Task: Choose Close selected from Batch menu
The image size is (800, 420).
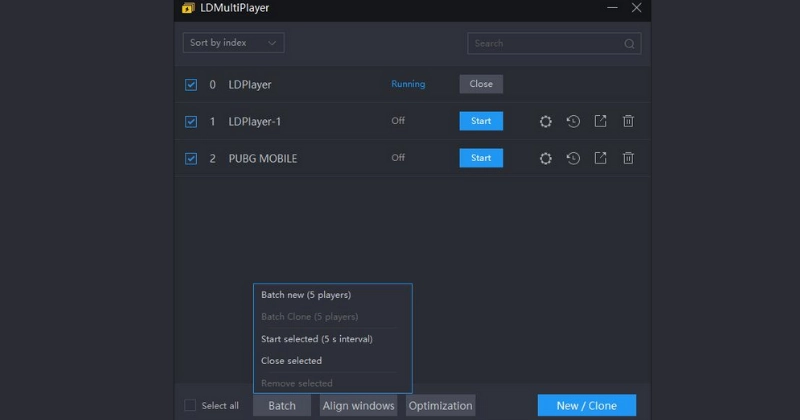Action: point(291,361)
